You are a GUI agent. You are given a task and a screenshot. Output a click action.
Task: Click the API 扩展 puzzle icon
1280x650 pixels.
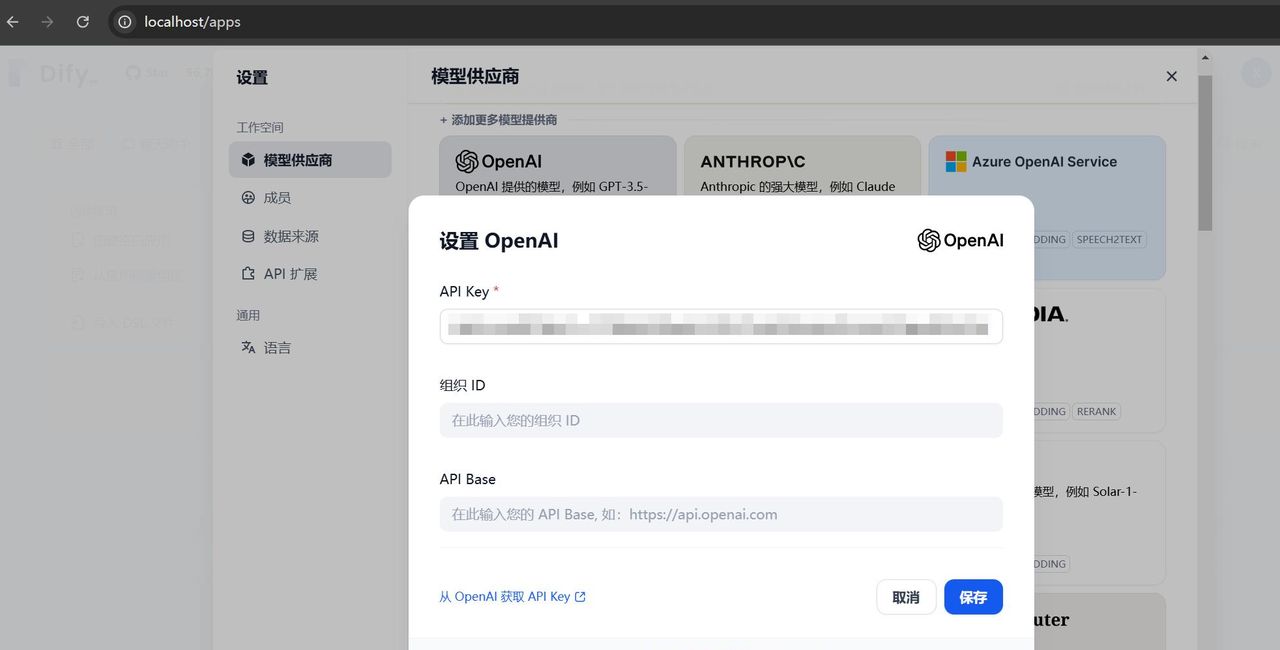pos(248,272)
